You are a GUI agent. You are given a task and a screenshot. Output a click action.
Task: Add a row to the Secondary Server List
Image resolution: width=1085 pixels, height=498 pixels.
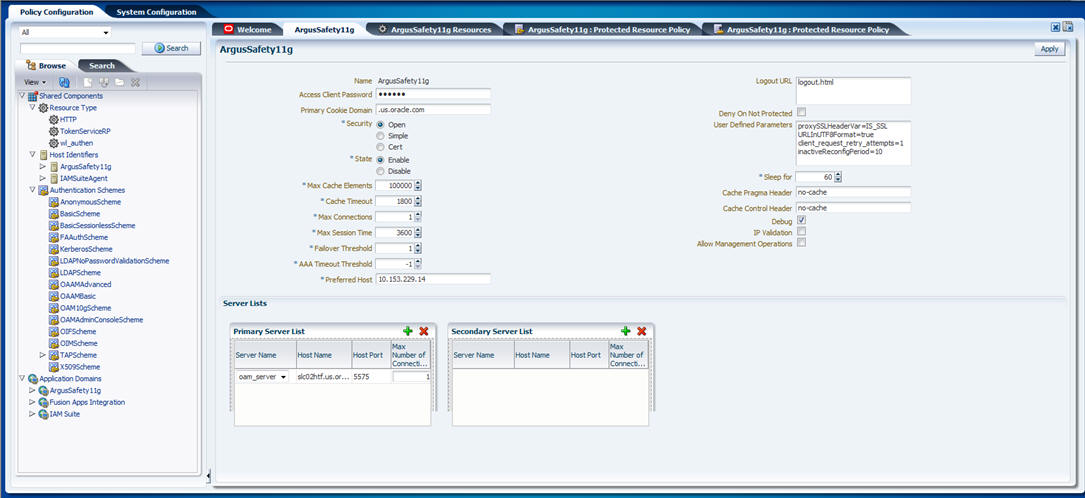point(626,331)
